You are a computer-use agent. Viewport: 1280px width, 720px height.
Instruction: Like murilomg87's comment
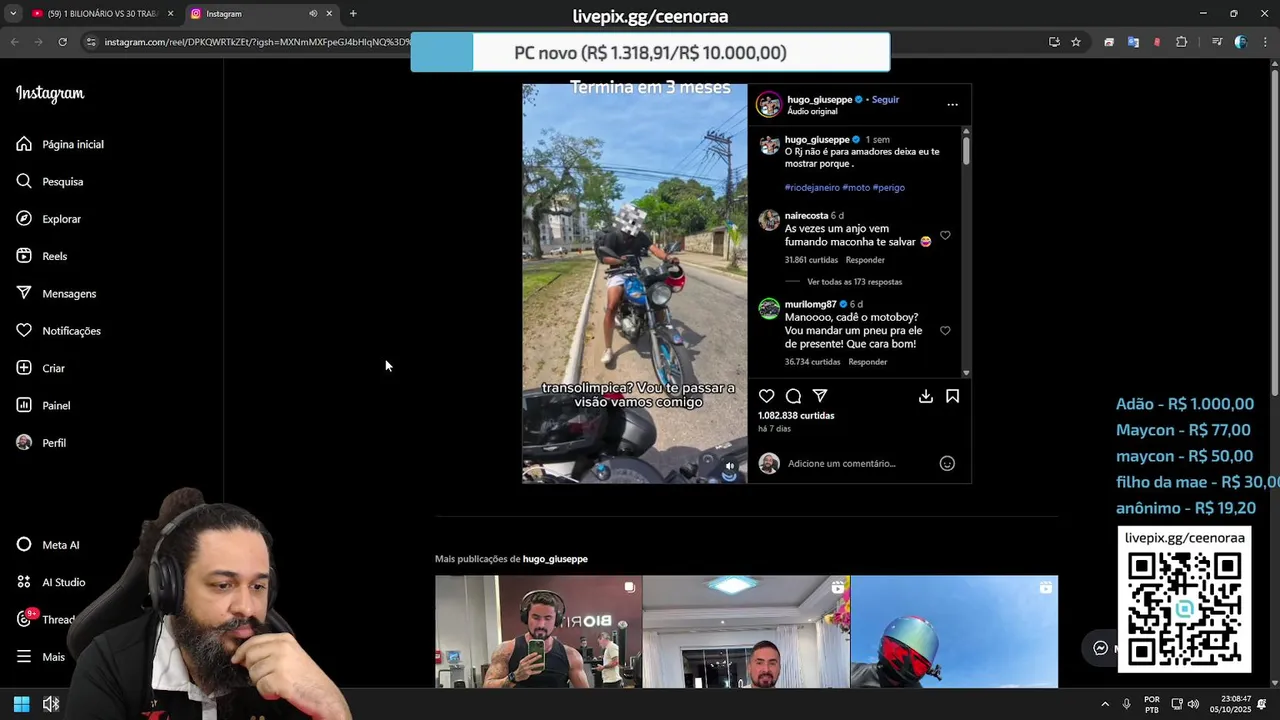[945, 331]
